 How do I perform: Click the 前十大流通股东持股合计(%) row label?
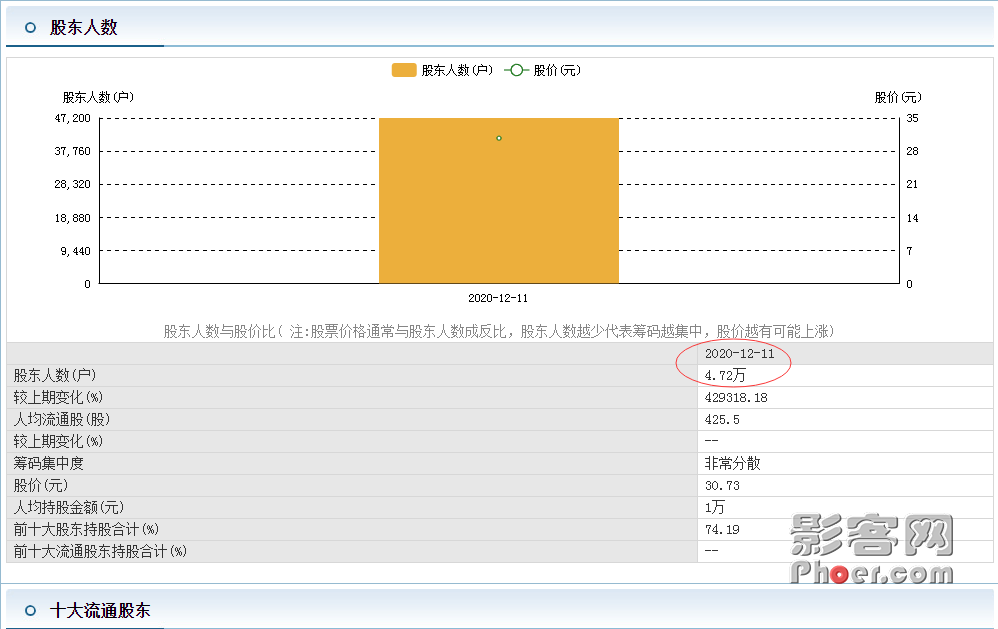[x=100, y=551]
